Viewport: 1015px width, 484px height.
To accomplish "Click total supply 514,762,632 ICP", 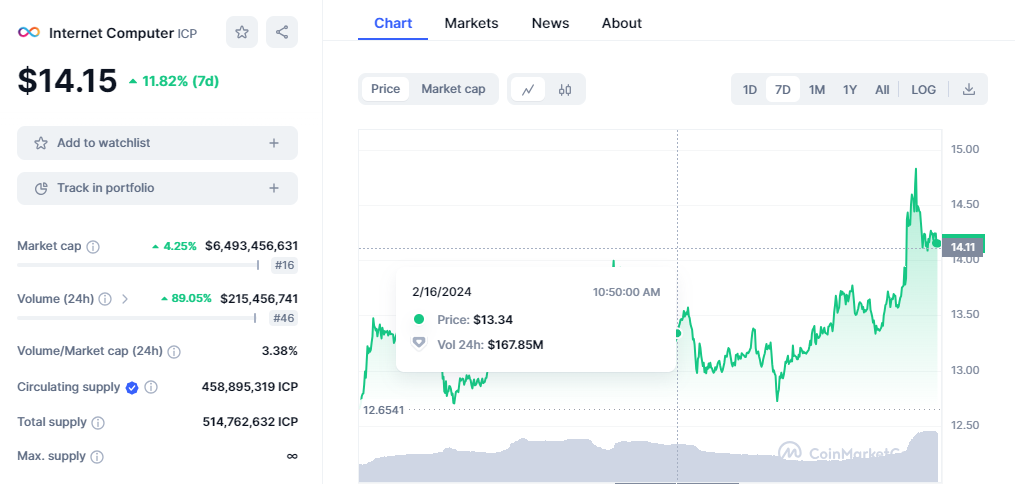I will click(251, 422).
